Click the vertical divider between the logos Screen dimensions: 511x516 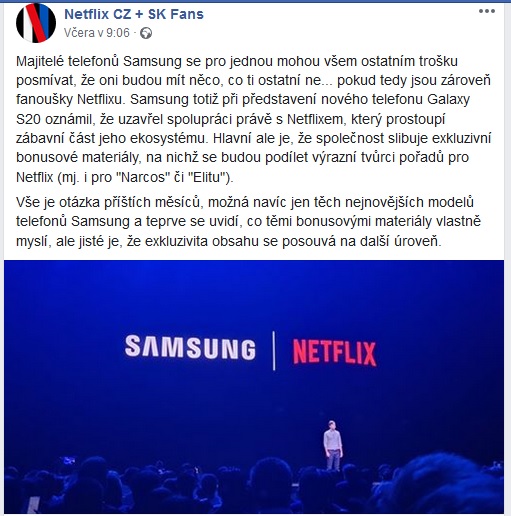274,351
